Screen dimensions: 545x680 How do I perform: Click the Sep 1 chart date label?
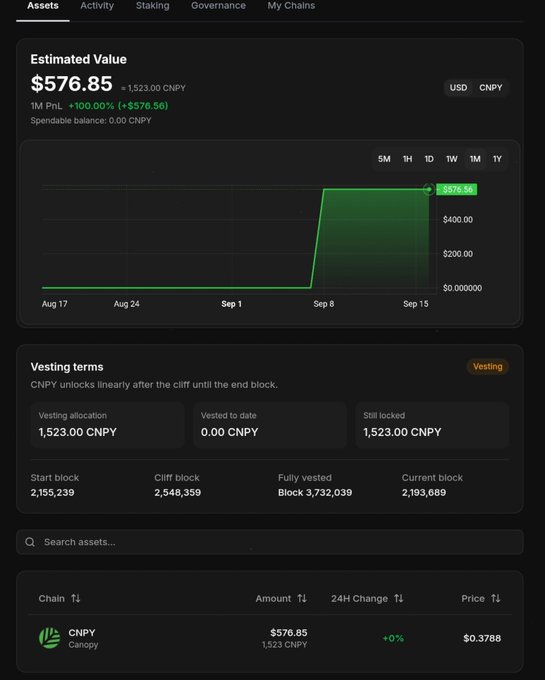[232, 304]
